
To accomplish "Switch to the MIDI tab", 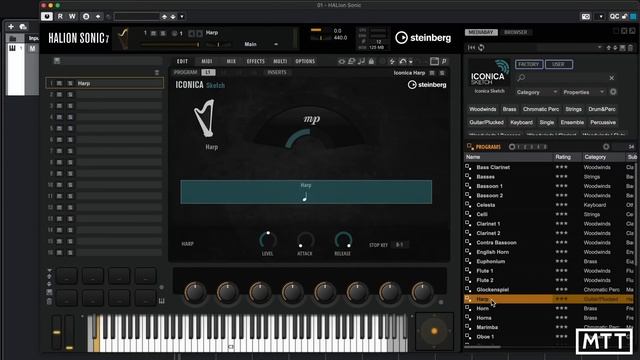I will [x=207, y=61].
